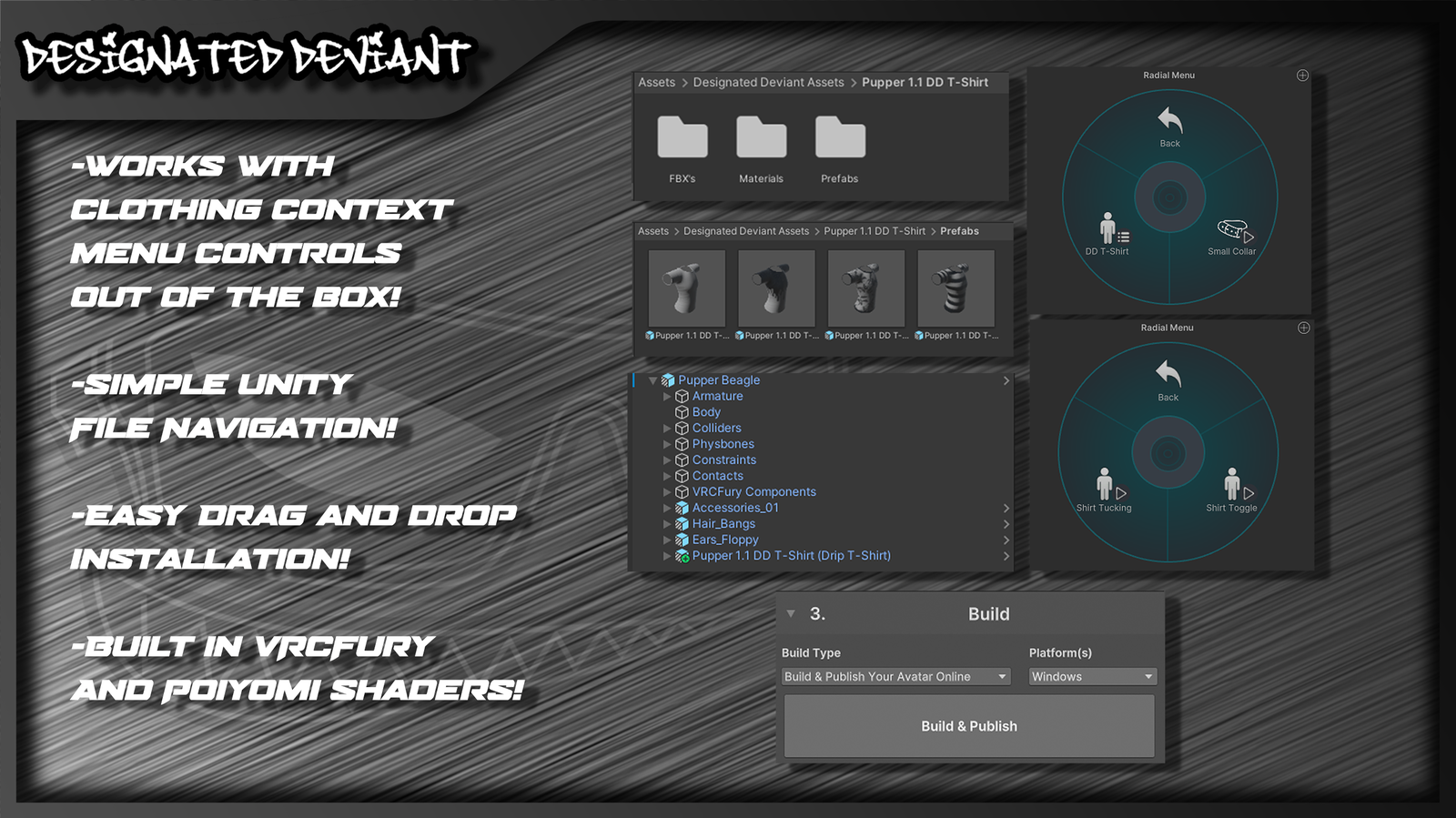Click Back arrow in top Radial Menu
The image size is (1456, 818).
1169,122
